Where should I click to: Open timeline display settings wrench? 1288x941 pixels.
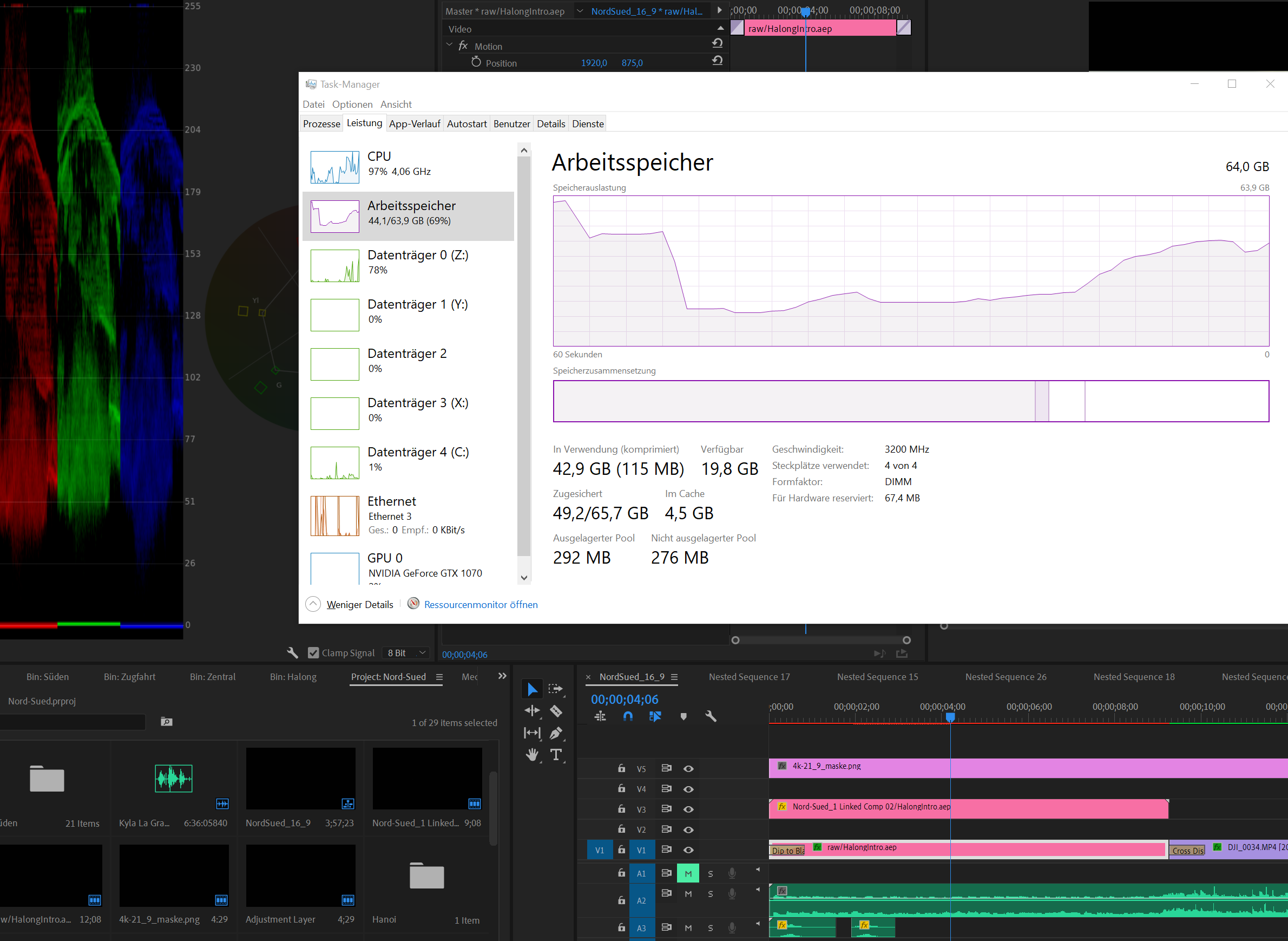(x=711, y=716)
